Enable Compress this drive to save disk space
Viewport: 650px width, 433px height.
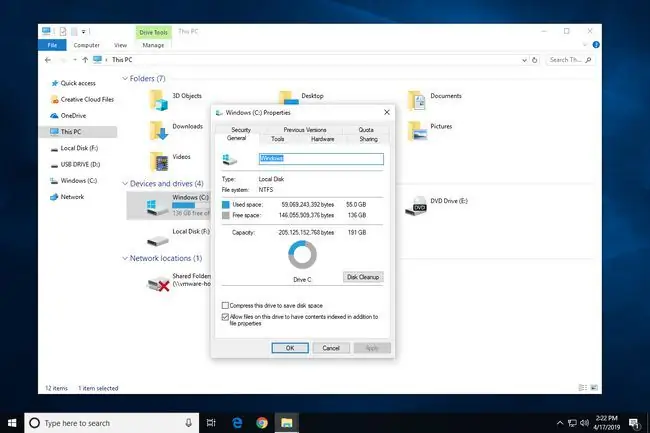click(x=225, y=305)
